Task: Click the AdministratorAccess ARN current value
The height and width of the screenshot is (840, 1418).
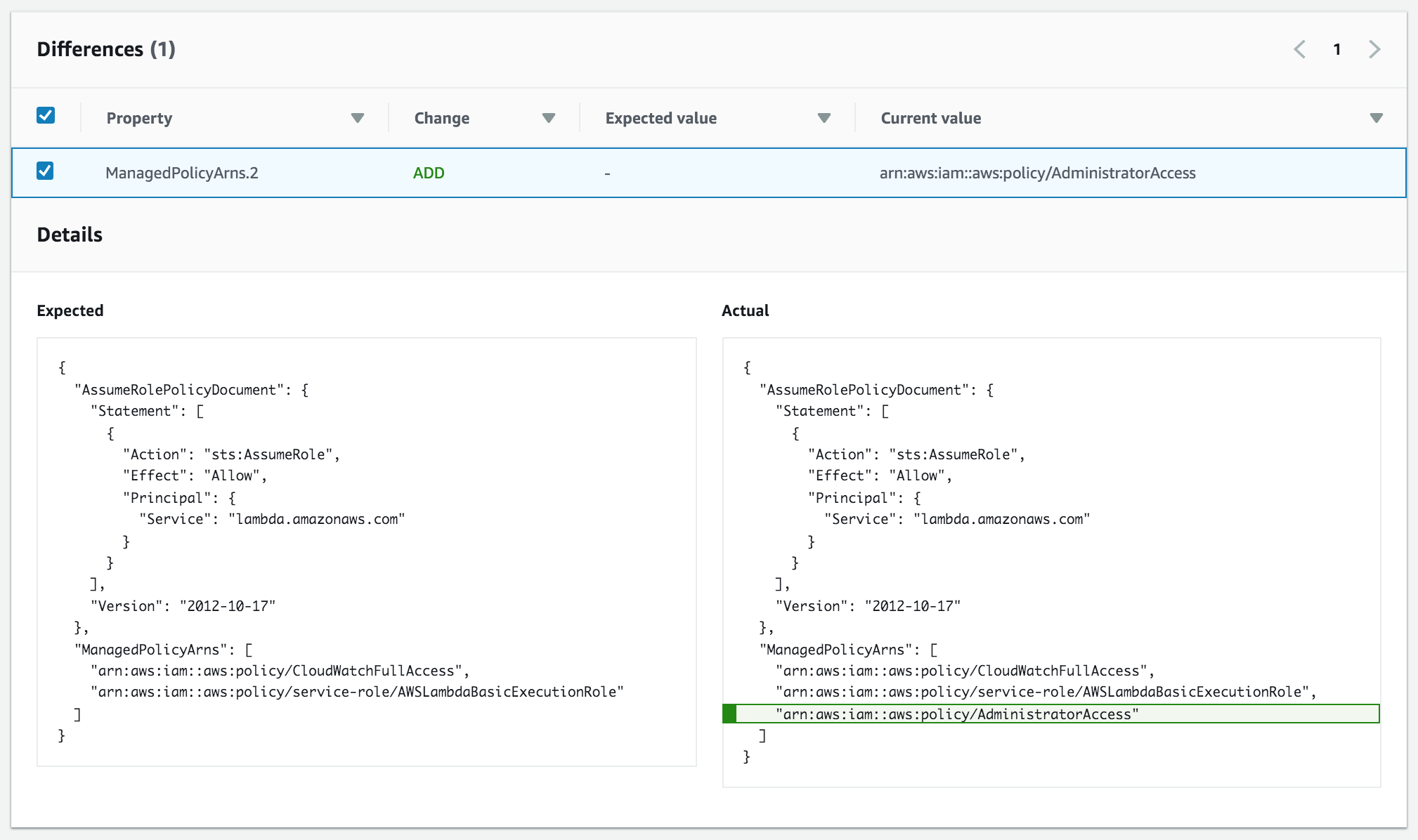Action: (x=1037, y=173)
